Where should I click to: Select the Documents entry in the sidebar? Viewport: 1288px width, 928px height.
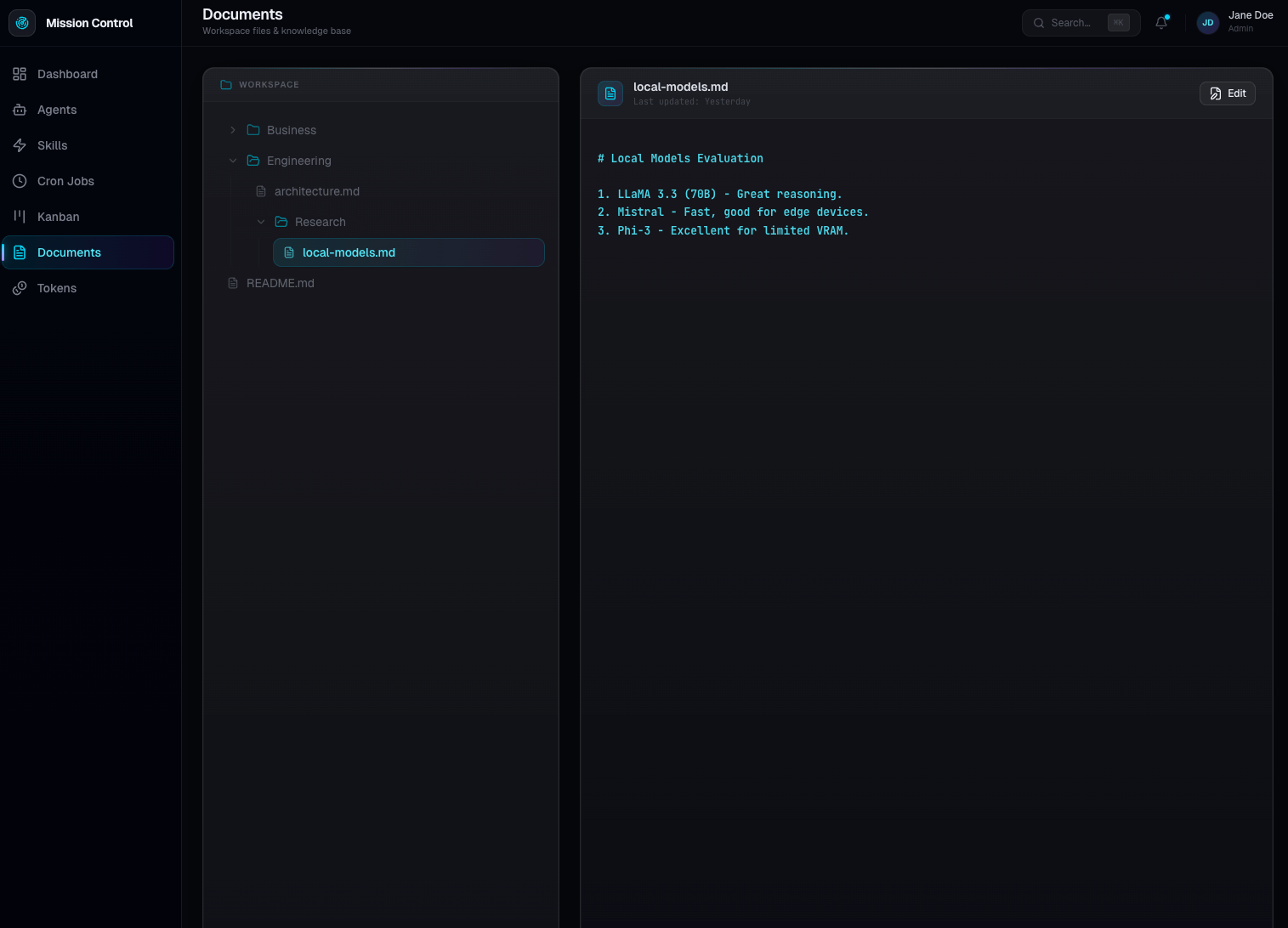coord(68,252)
